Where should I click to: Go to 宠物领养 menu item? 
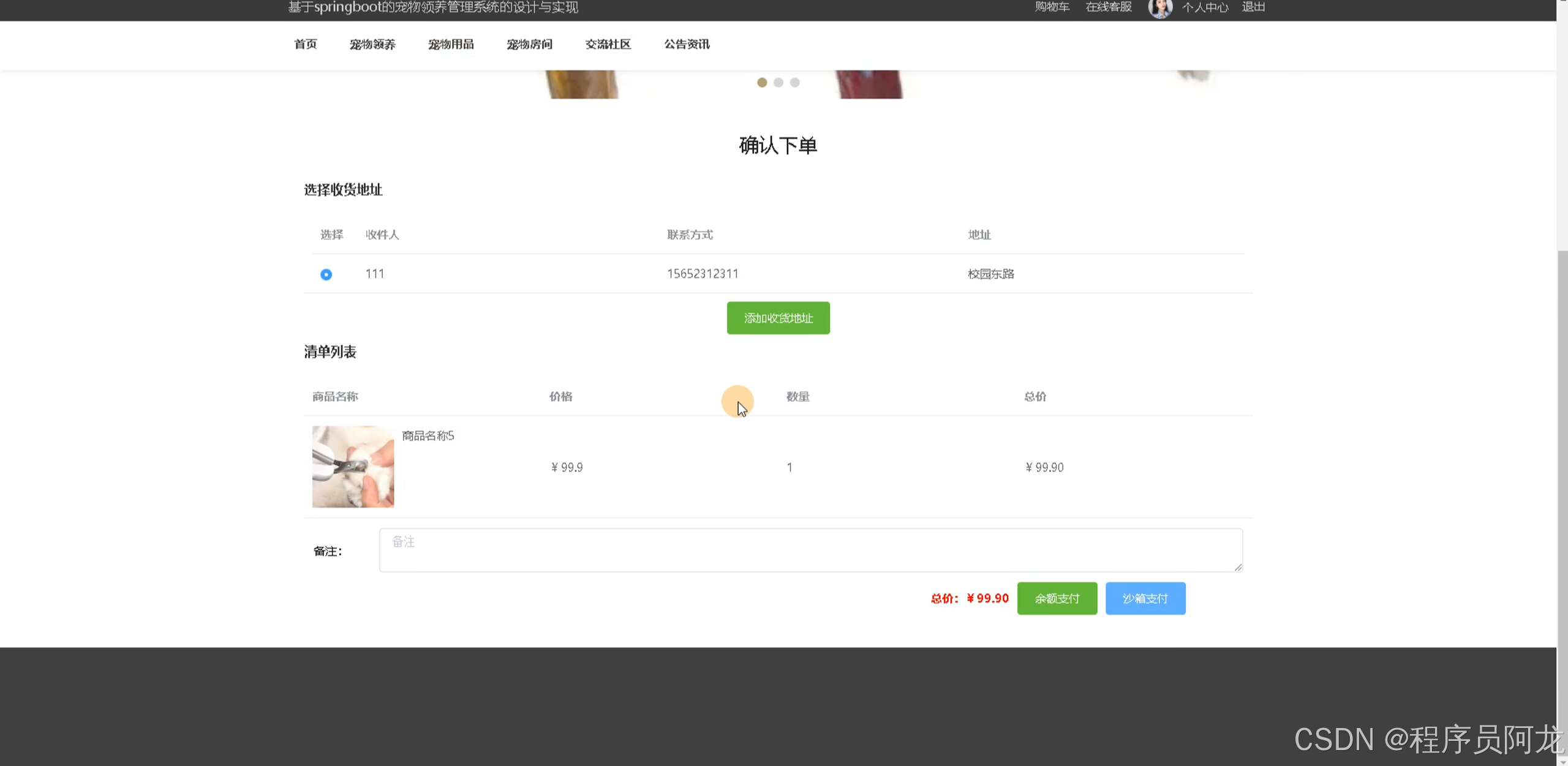tap(372, 44)
